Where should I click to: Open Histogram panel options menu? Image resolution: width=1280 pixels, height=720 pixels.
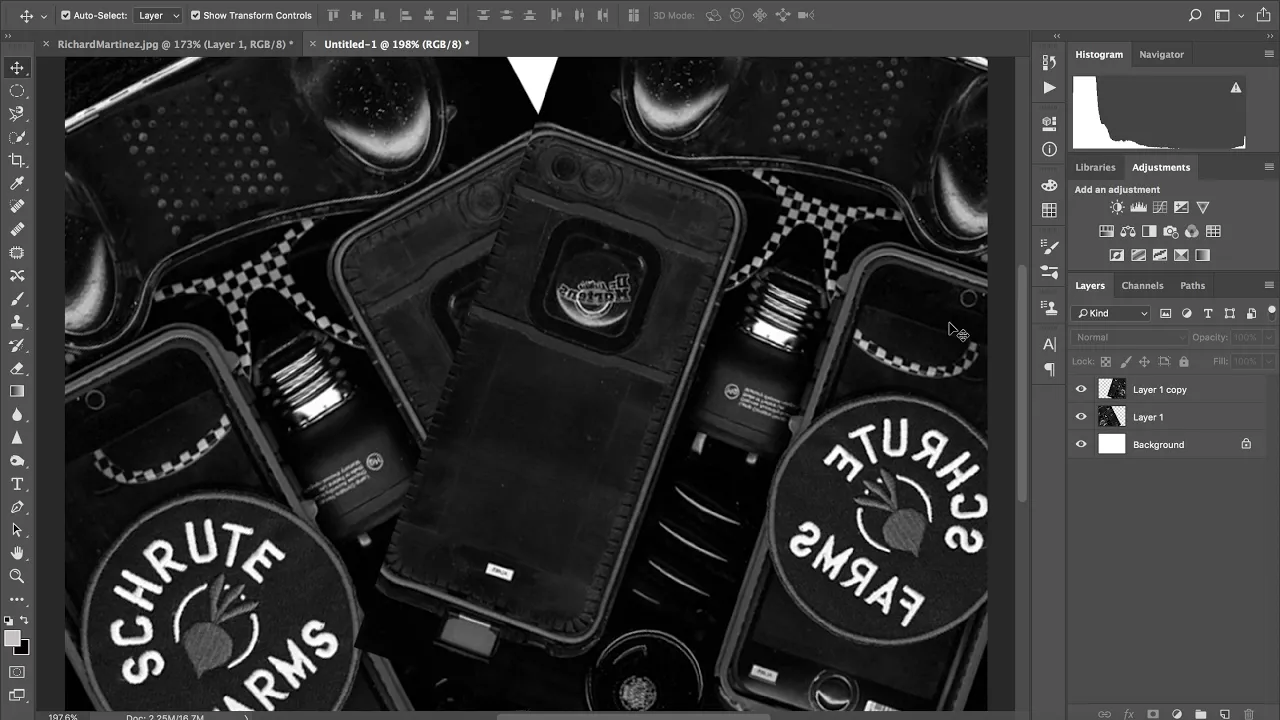(1269, 54)
